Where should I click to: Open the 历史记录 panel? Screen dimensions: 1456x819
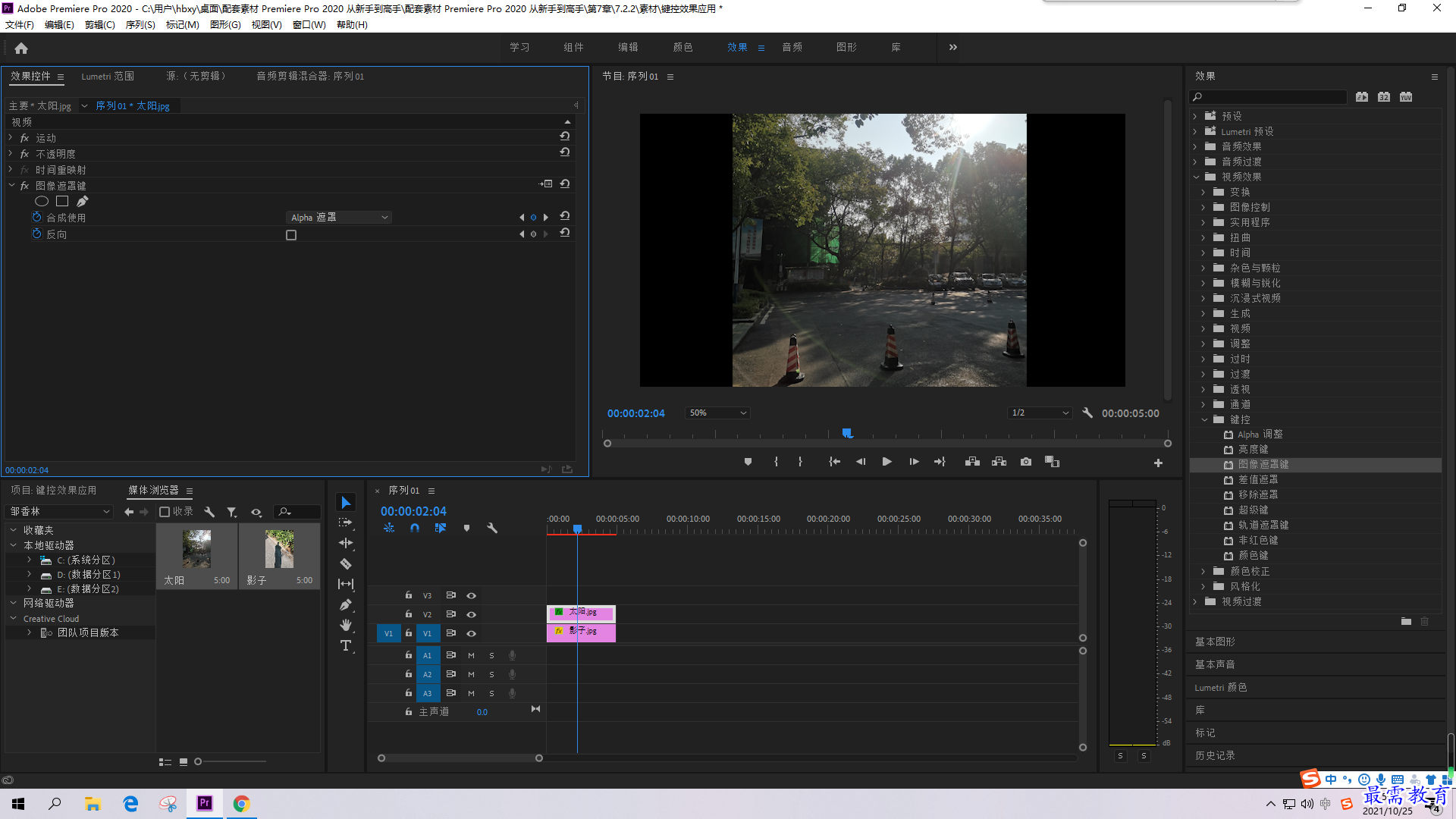pyautogui.click(x=1215, y=755)
